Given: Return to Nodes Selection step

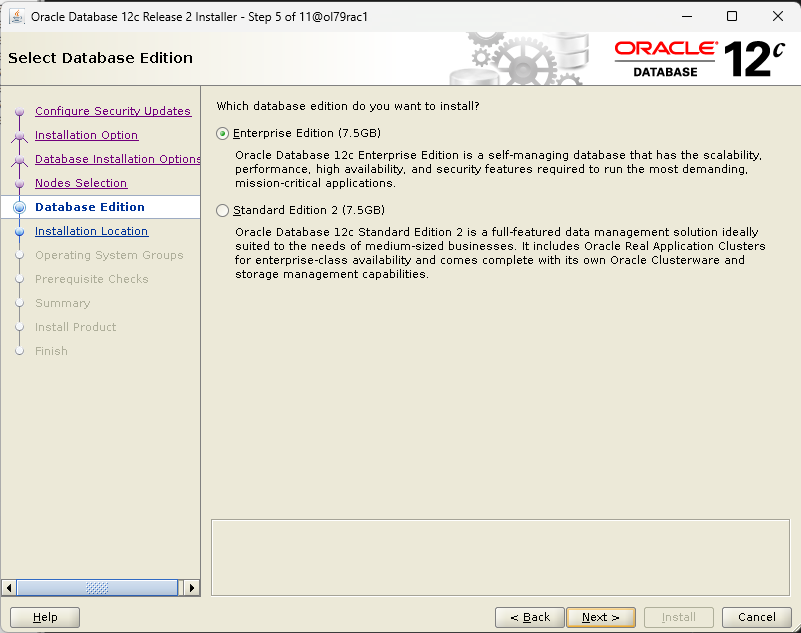Looking at the screenshot, I should click(81, 183).
